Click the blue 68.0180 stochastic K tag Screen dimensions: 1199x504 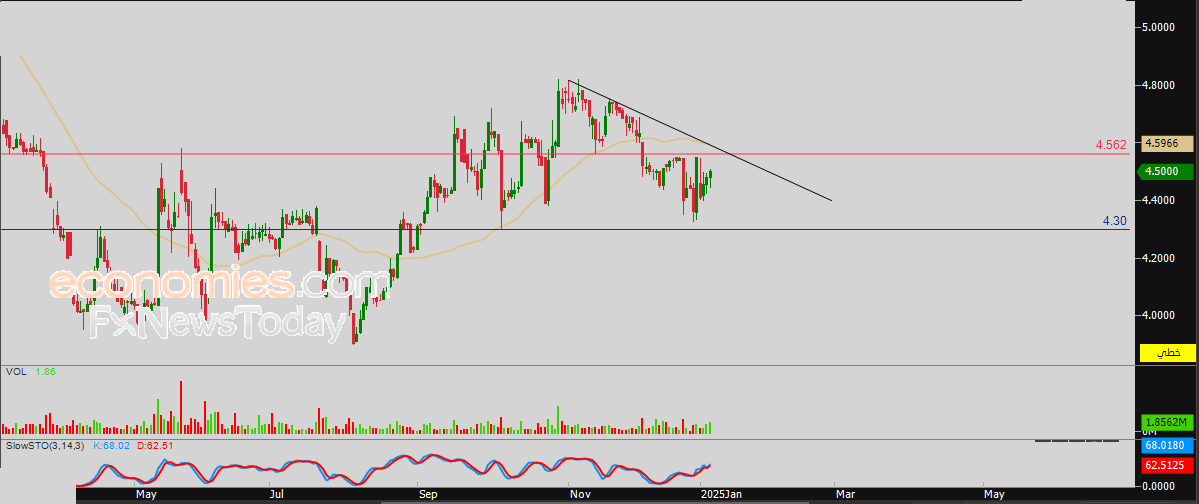1165,445
